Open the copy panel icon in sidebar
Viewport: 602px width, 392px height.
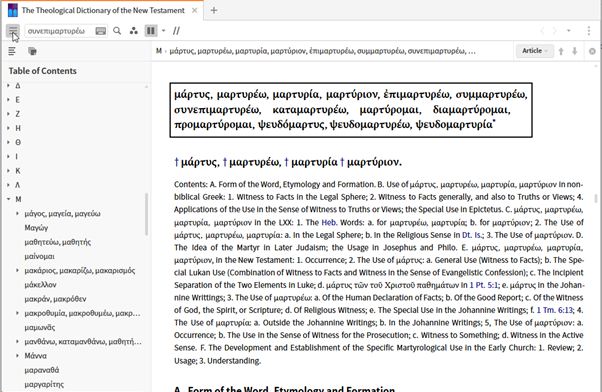[x=32, y=51]
